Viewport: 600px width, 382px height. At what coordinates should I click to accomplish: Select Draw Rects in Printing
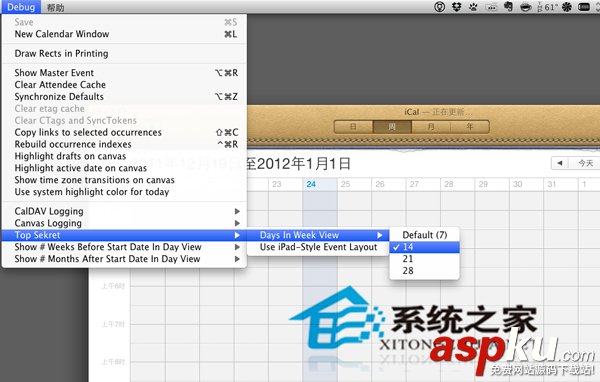point(124,54)
